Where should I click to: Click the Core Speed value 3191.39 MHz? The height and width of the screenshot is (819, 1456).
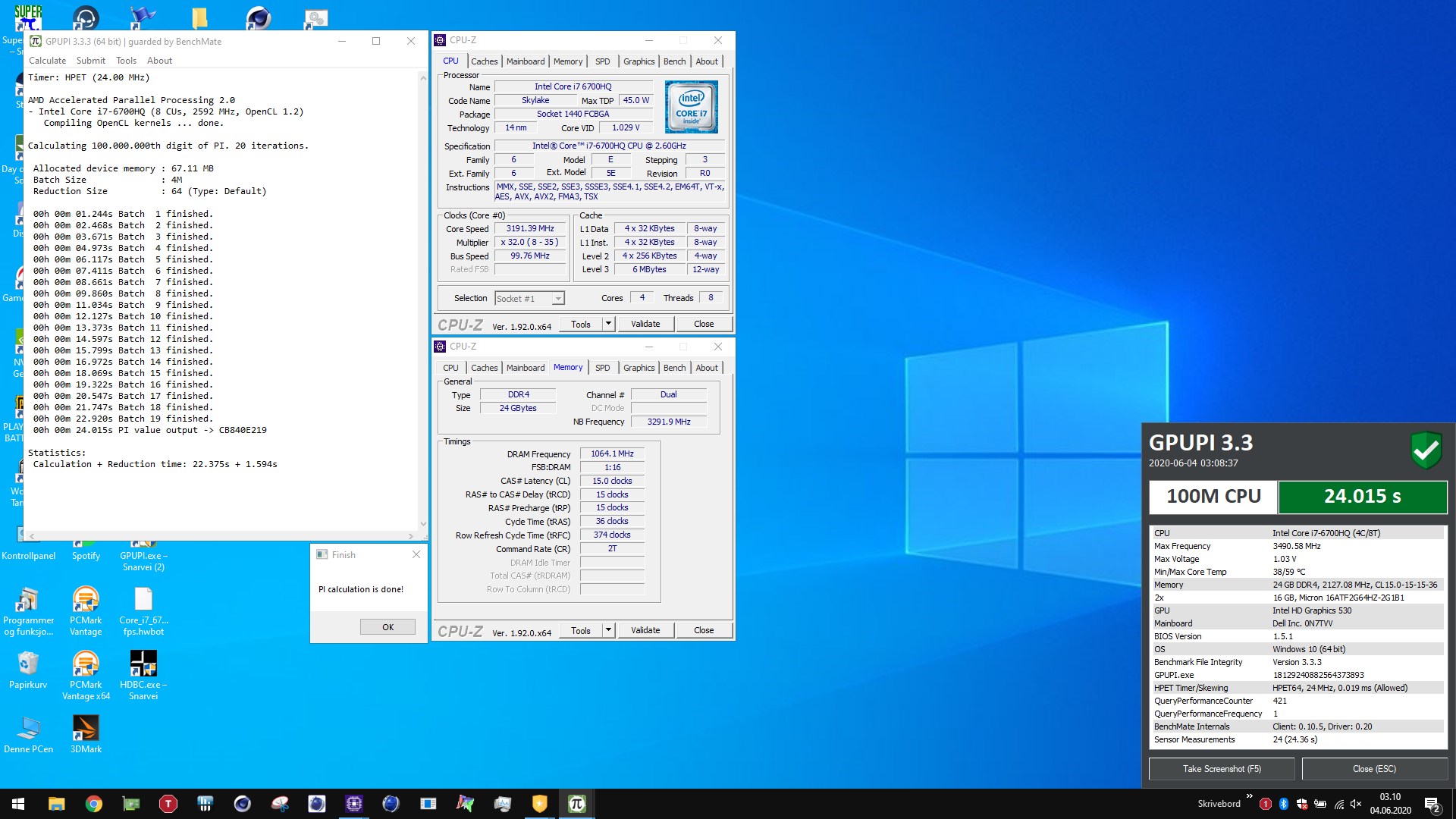pos(530,228)
